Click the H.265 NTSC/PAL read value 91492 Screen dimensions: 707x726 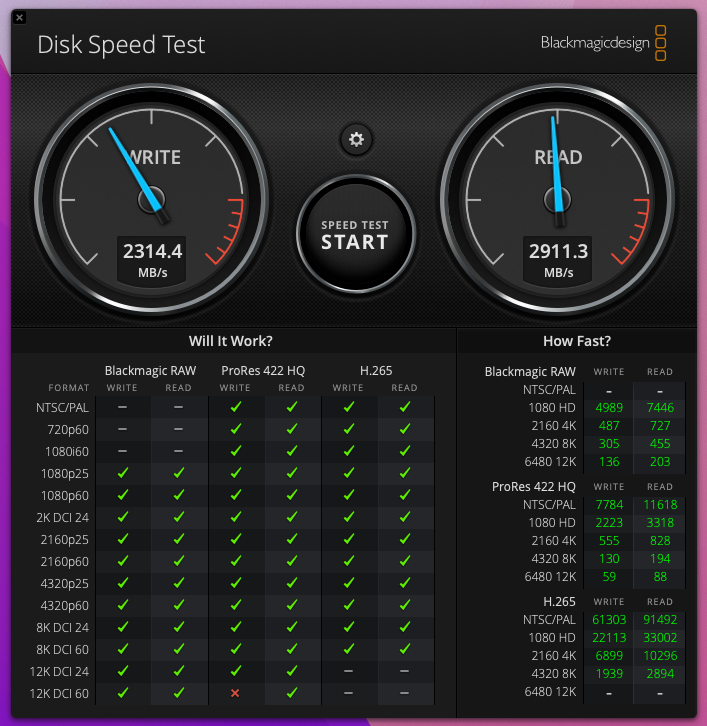point(660,620)
